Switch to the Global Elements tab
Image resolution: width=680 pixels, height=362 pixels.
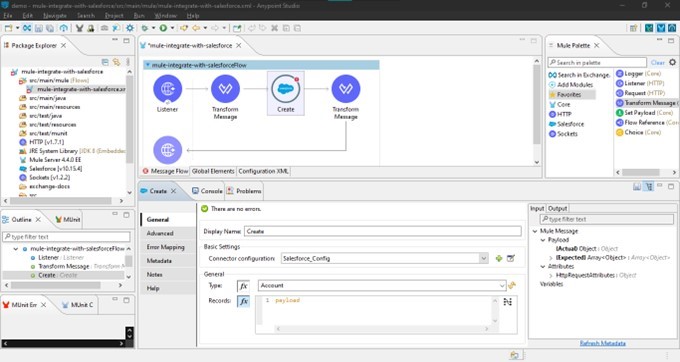[213, 171]
